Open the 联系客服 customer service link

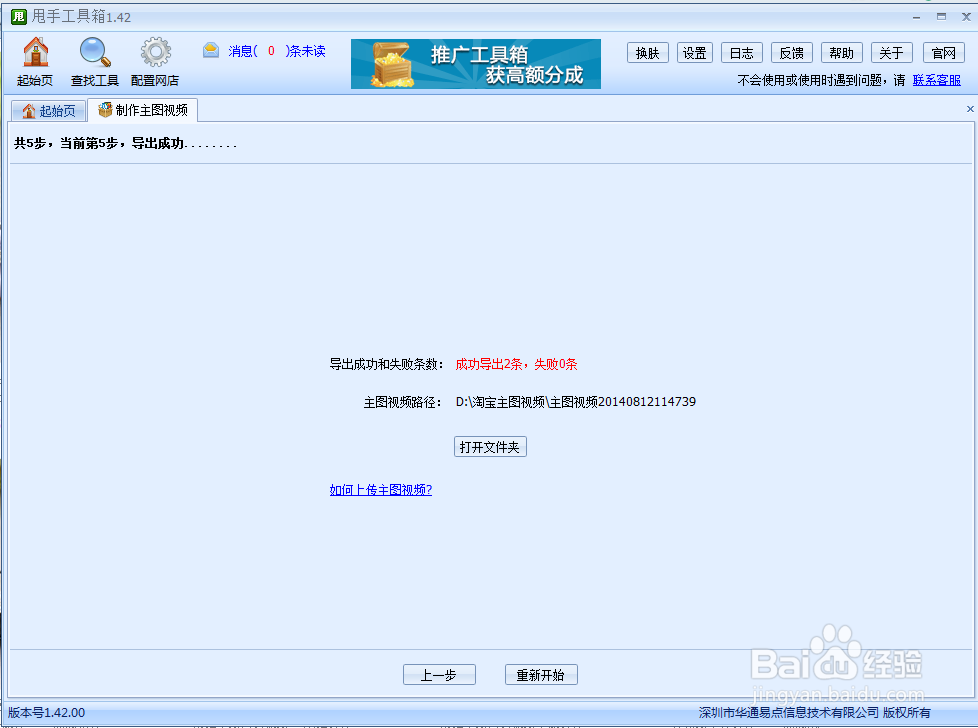pyautogui.click(x=936, y=78)
